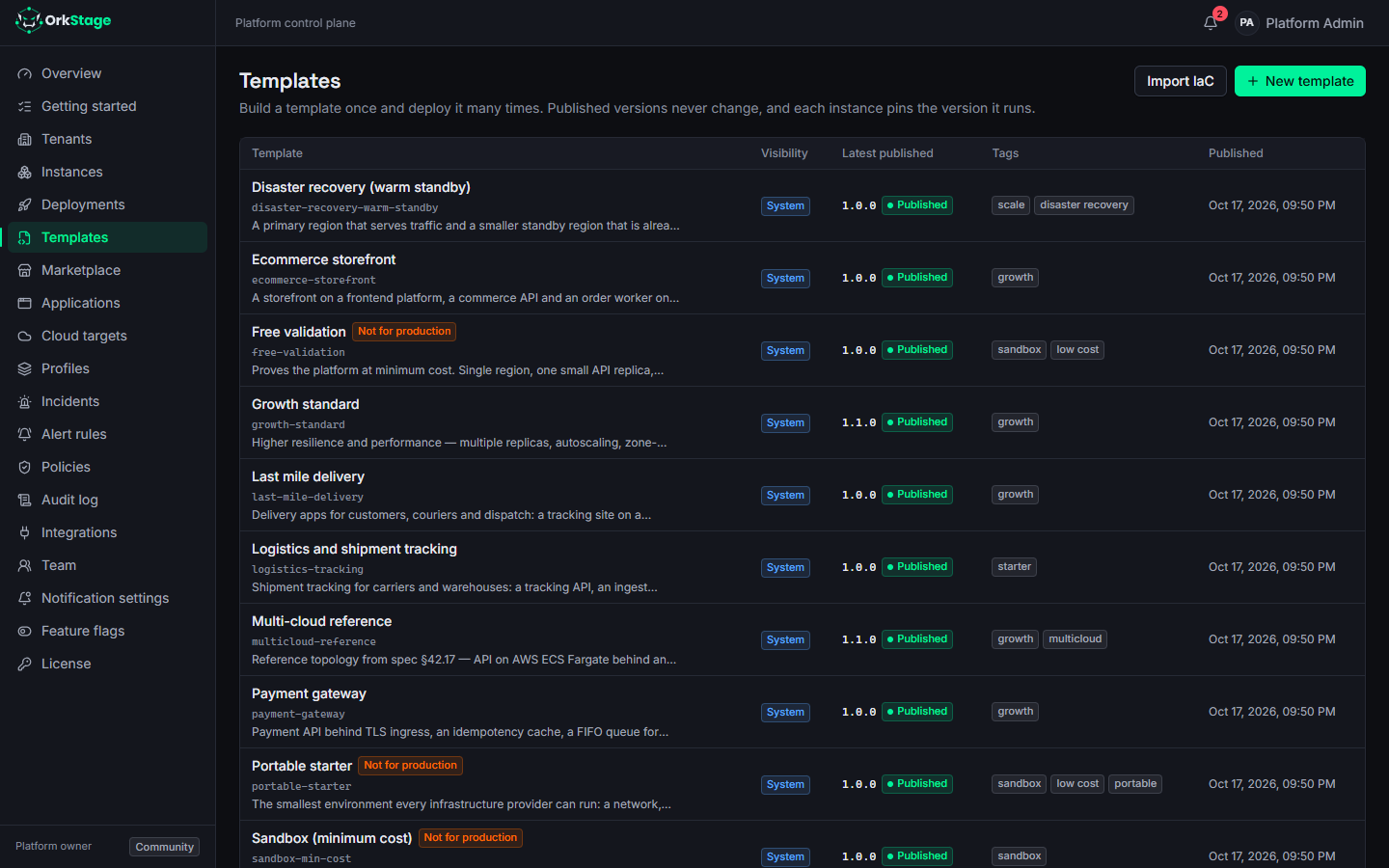
Task: Open the Portable starter template
Action: (302, 766)
